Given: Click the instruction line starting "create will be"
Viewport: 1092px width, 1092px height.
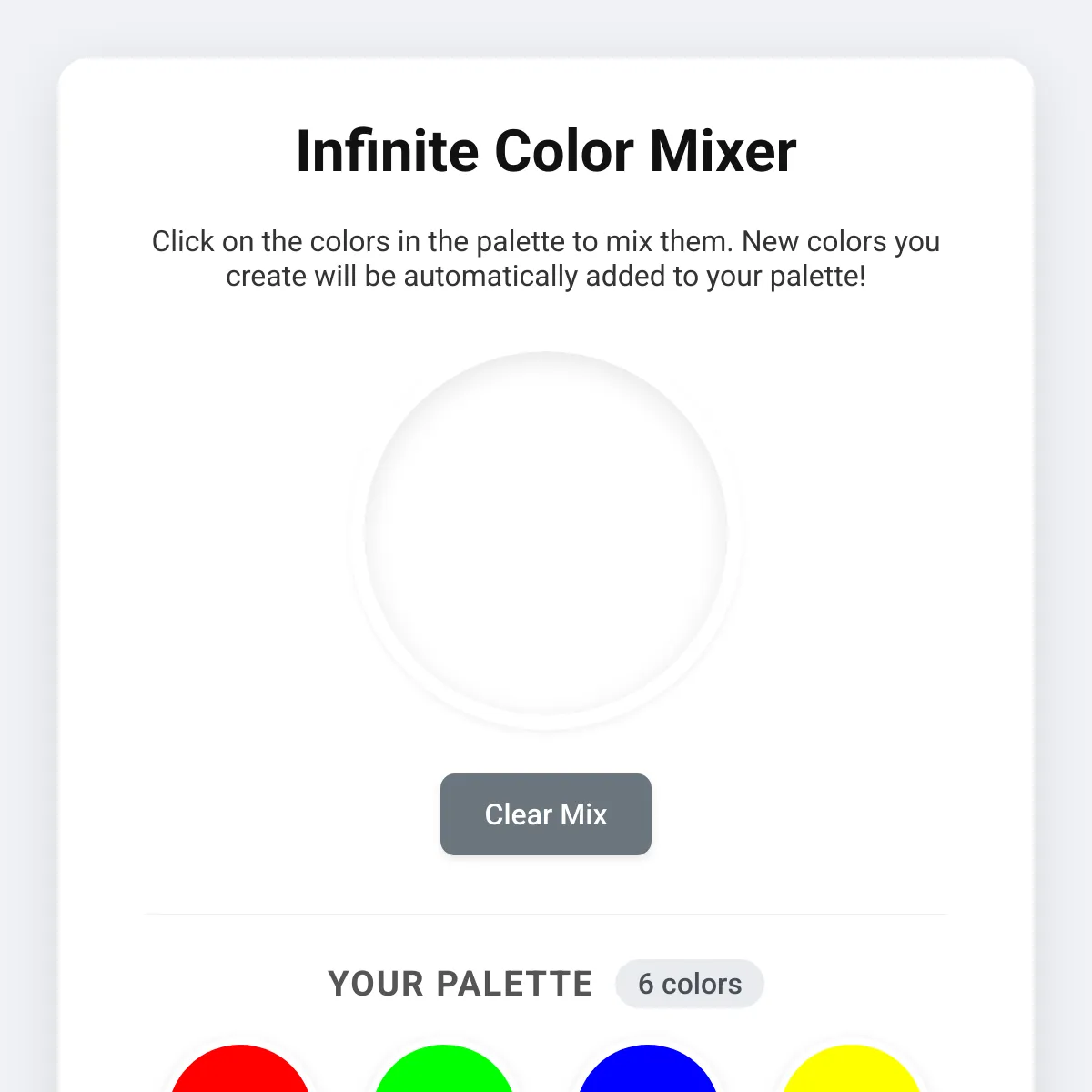Looking at the screenshot, I should click(x=546, y=277).
